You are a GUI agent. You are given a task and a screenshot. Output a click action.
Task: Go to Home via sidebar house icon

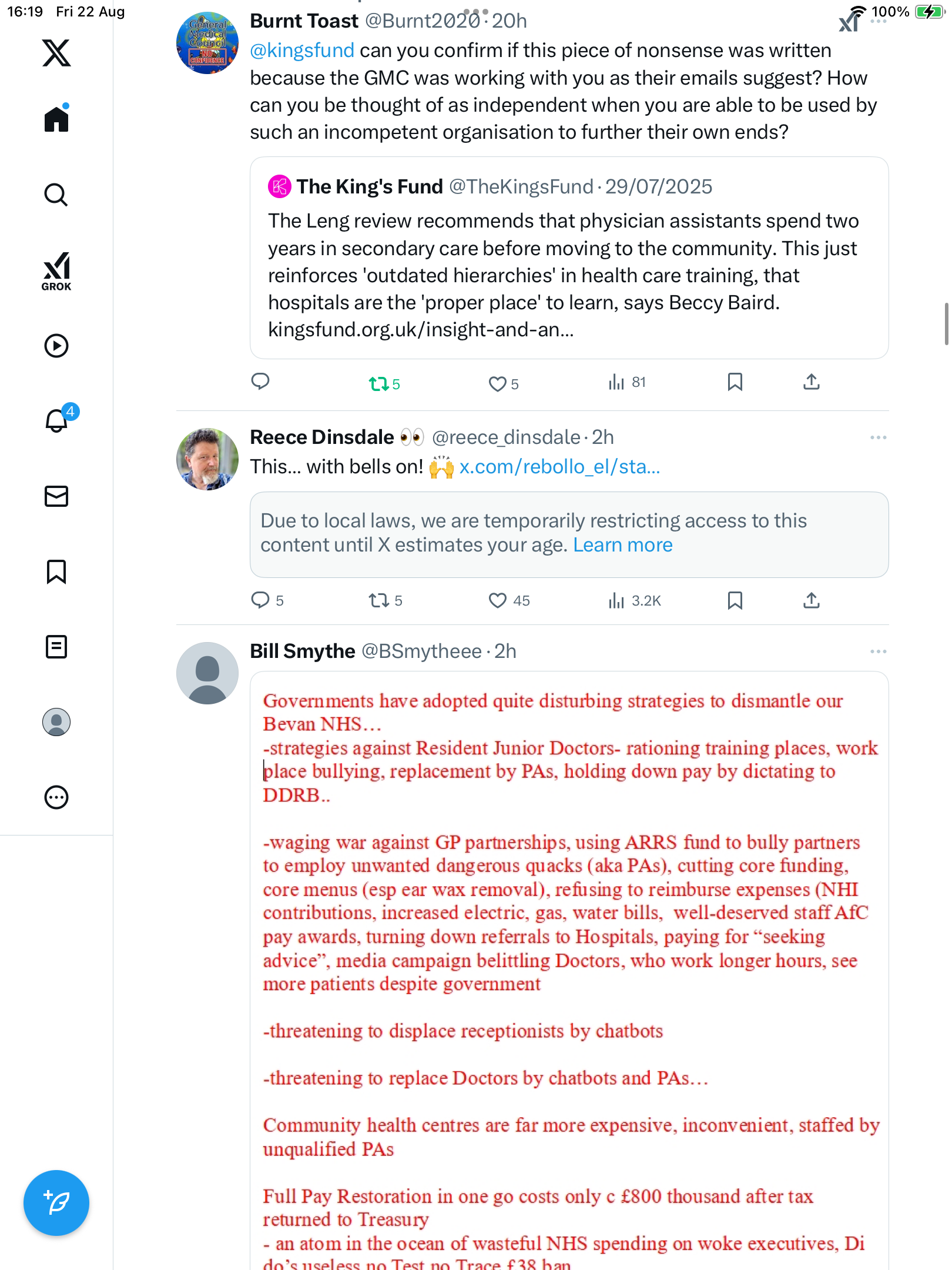pyautogui.click(x=56, y=119)
